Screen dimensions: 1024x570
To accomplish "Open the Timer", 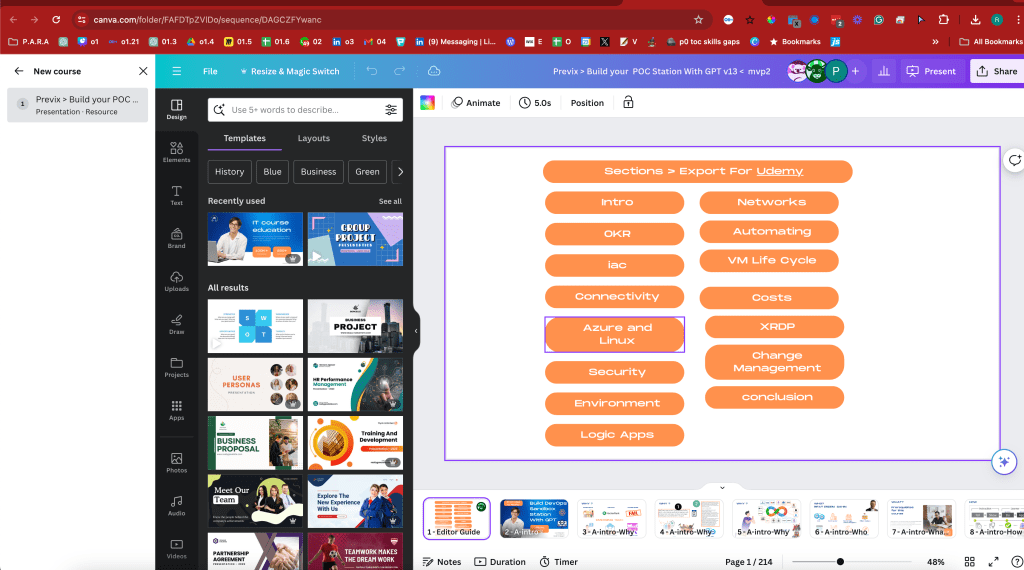I will coord(558,562).
